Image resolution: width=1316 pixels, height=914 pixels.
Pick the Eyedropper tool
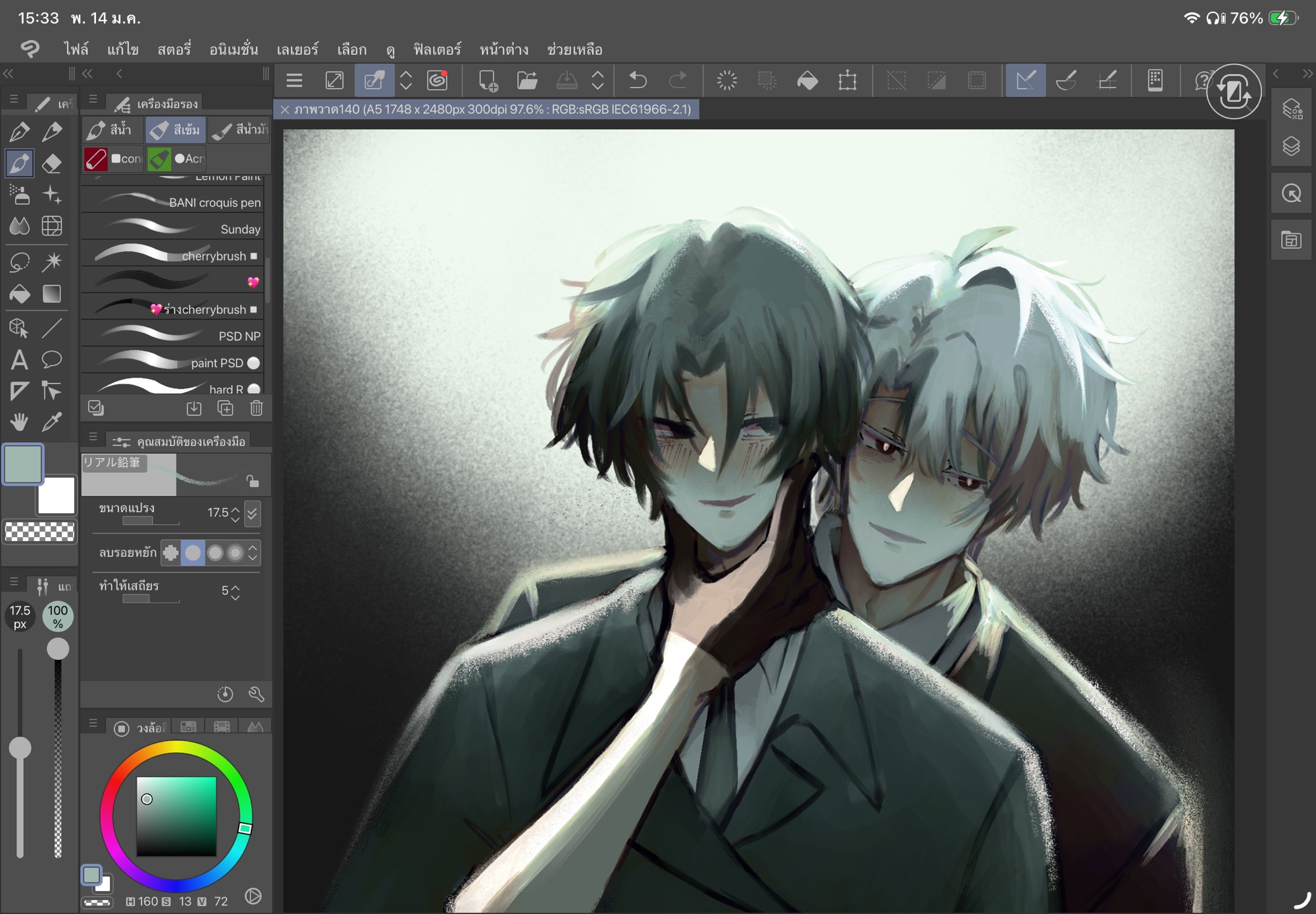52,422
